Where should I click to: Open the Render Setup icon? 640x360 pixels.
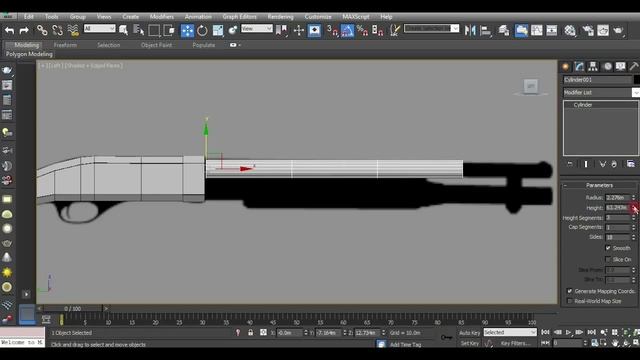tap(588, 30)
